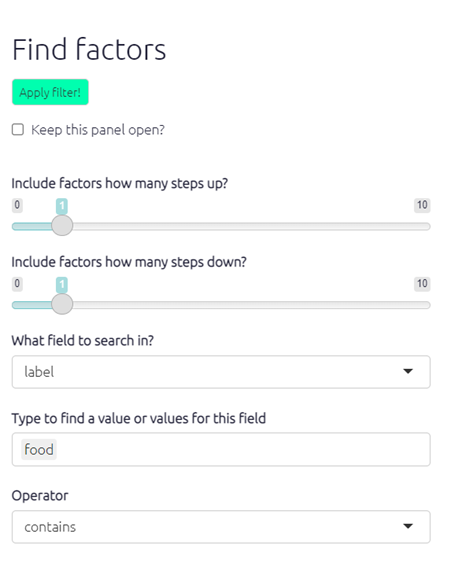Click the arrow on the label dropdown
This screenshot has height=567, width=462.
(408, 371)
